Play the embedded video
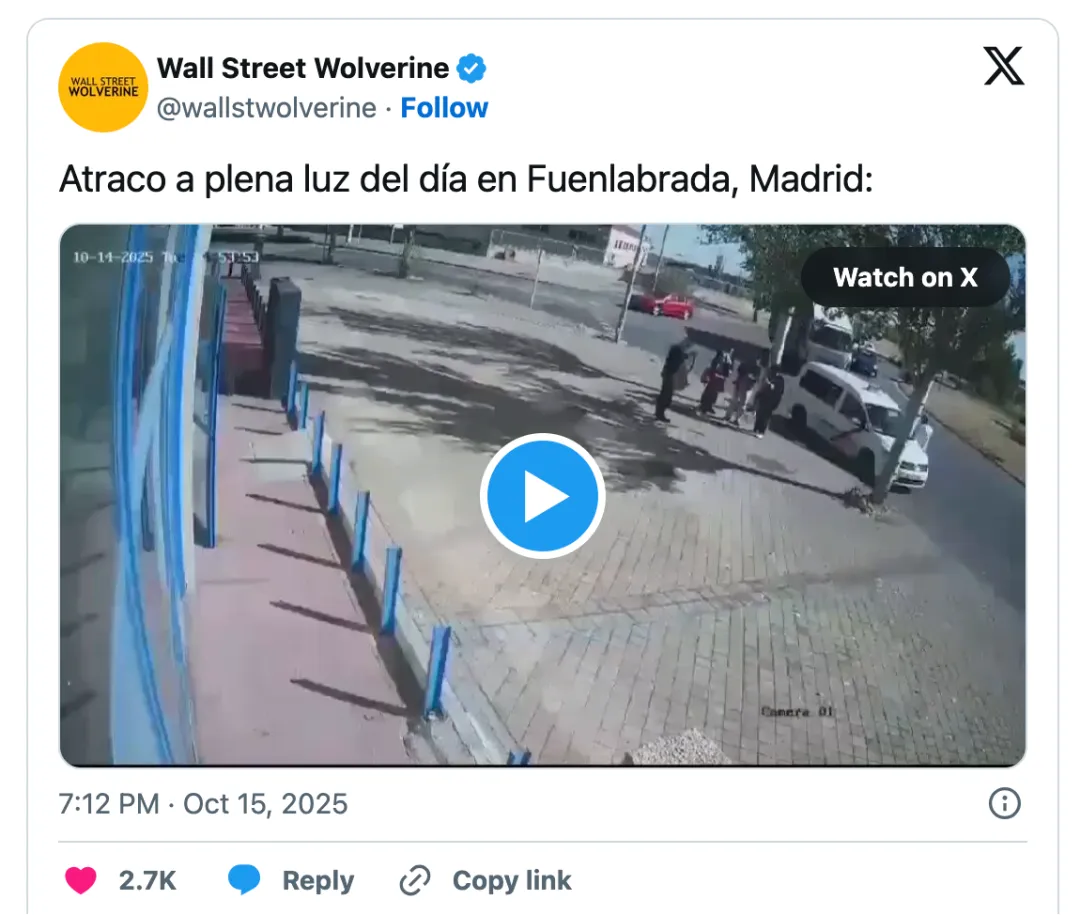Viewport: 1080px width, 915px height. click(542, 495)
